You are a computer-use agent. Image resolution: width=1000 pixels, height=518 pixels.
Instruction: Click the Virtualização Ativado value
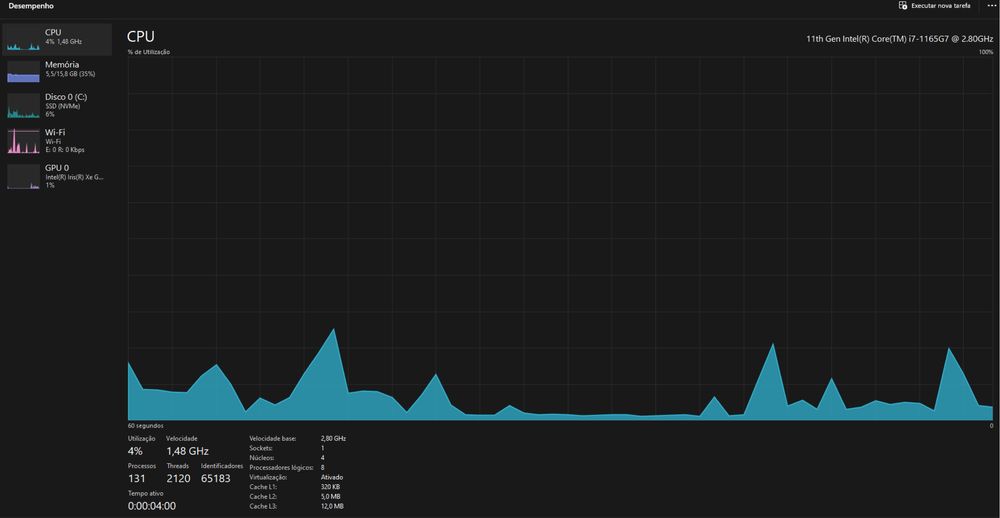coord(332,477)
